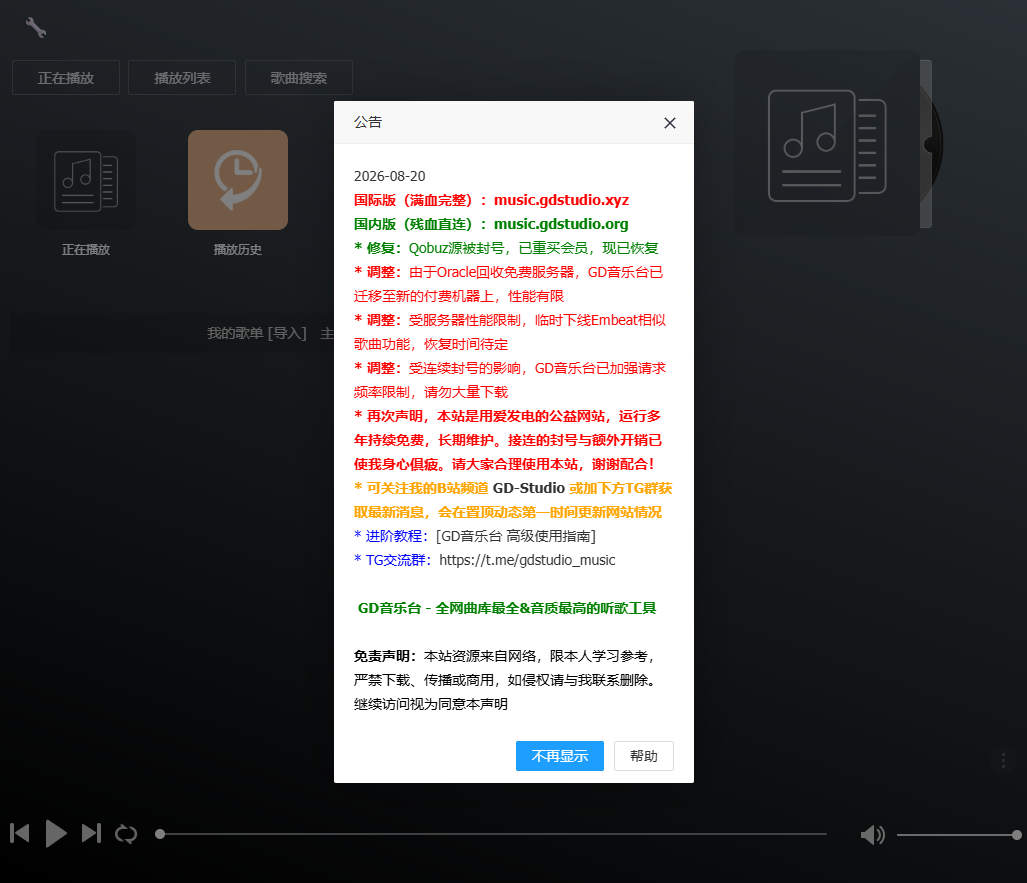Open the wrench settings icon
Image resolution: width=1027 pixels, height=883 pixels.
tap(35, 28)
